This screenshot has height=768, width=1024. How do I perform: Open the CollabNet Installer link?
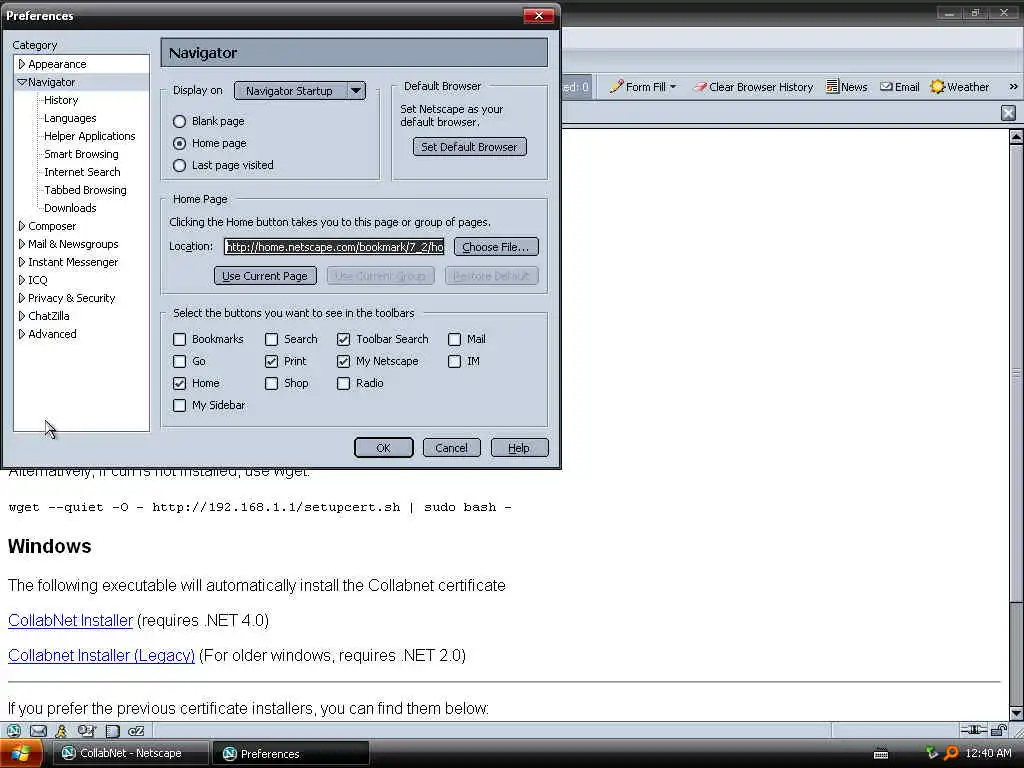[x=71, y=620]
